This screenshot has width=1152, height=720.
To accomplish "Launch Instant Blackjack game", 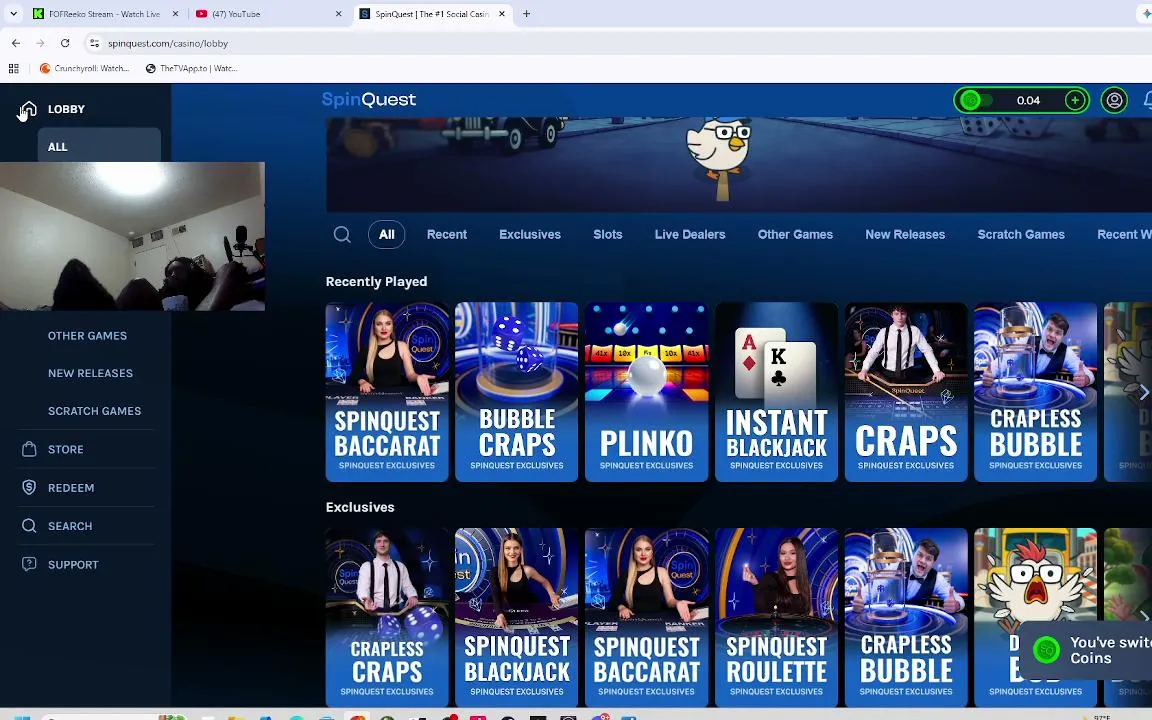I will [777, 392].
